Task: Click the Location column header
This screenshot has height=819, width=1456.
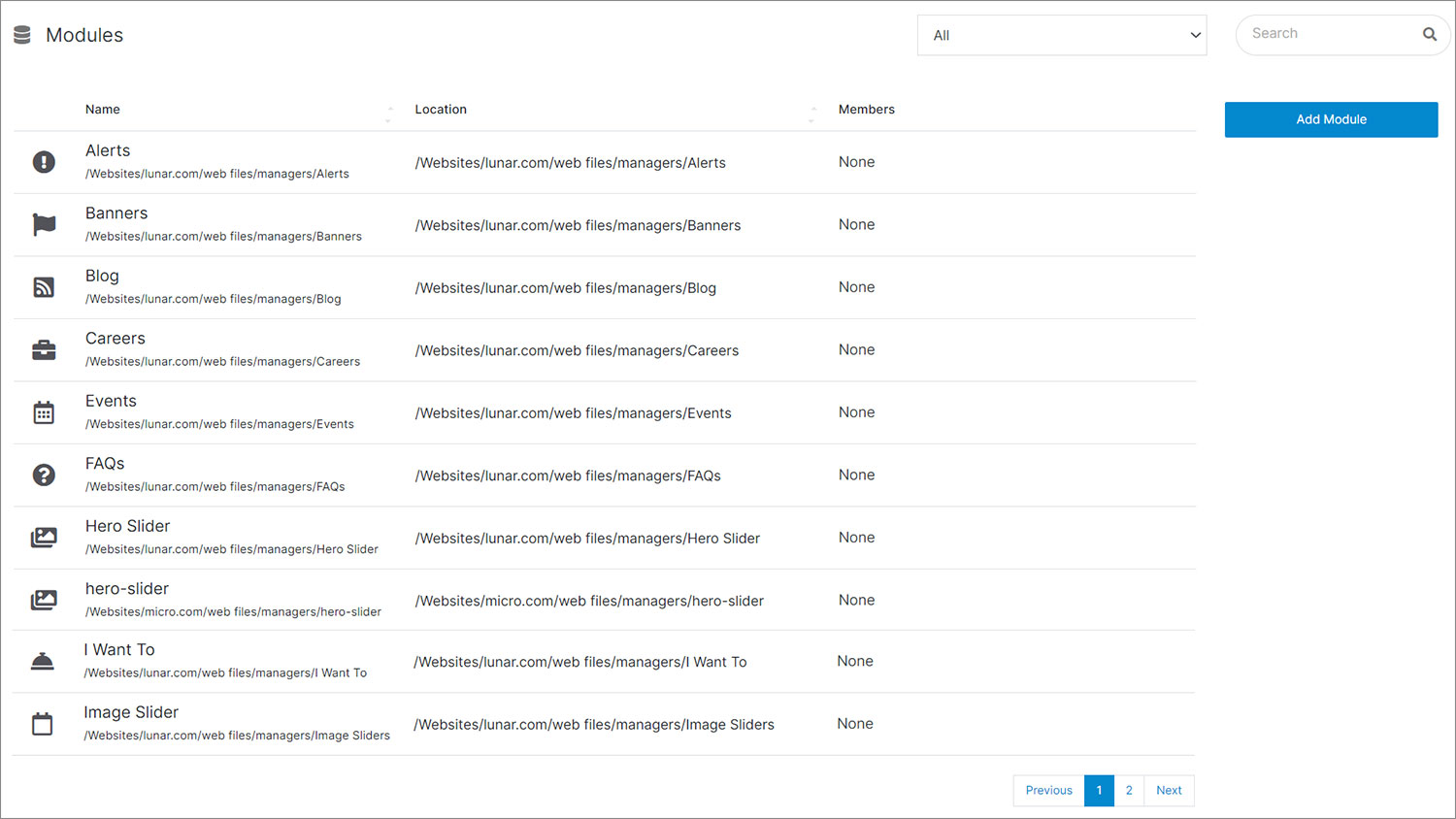Action: [x=441, y=110]
